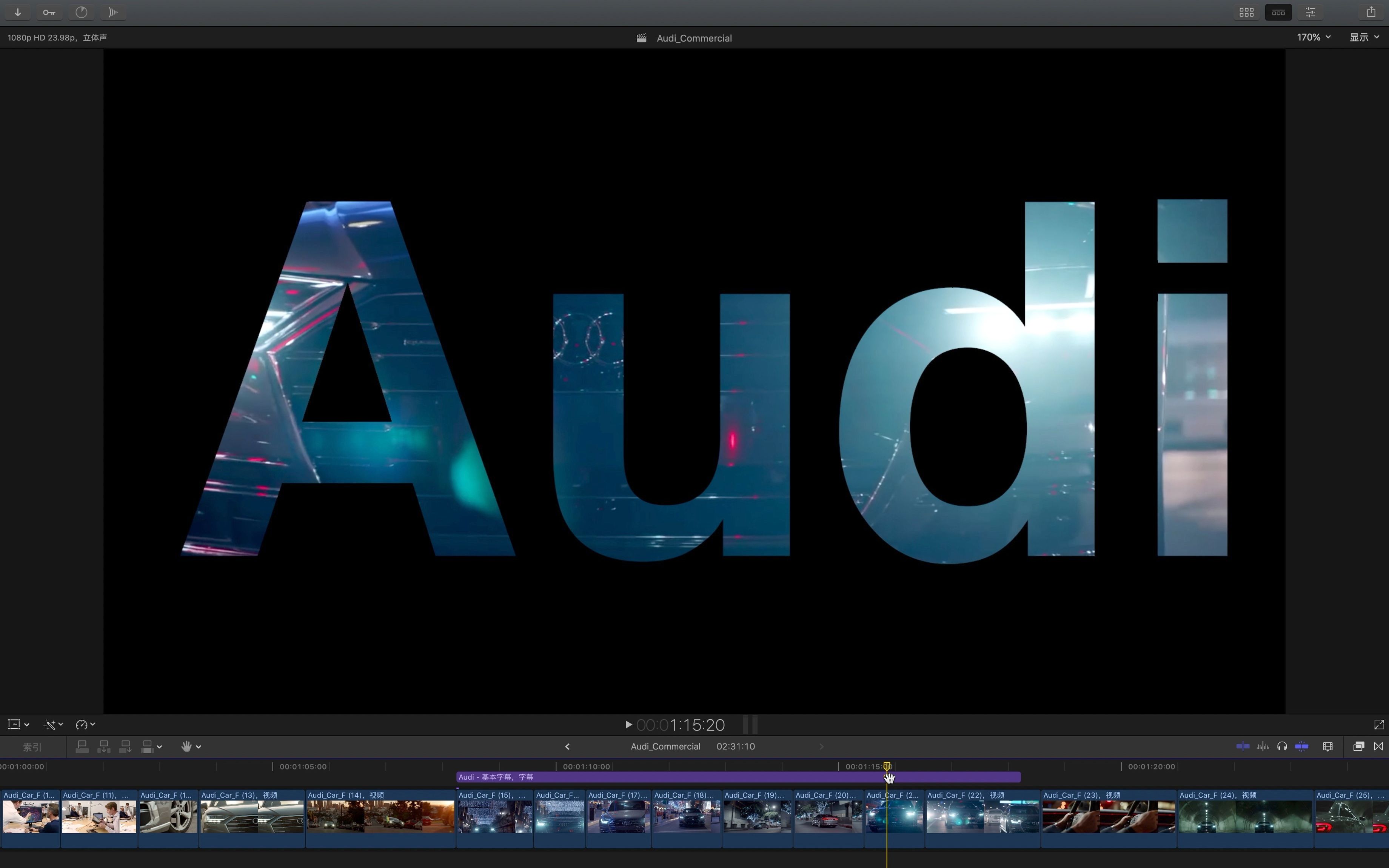Select Audi_Car_F (14) clip thumbnail
Screen dimensions: 1389x868
coord(380,817)
